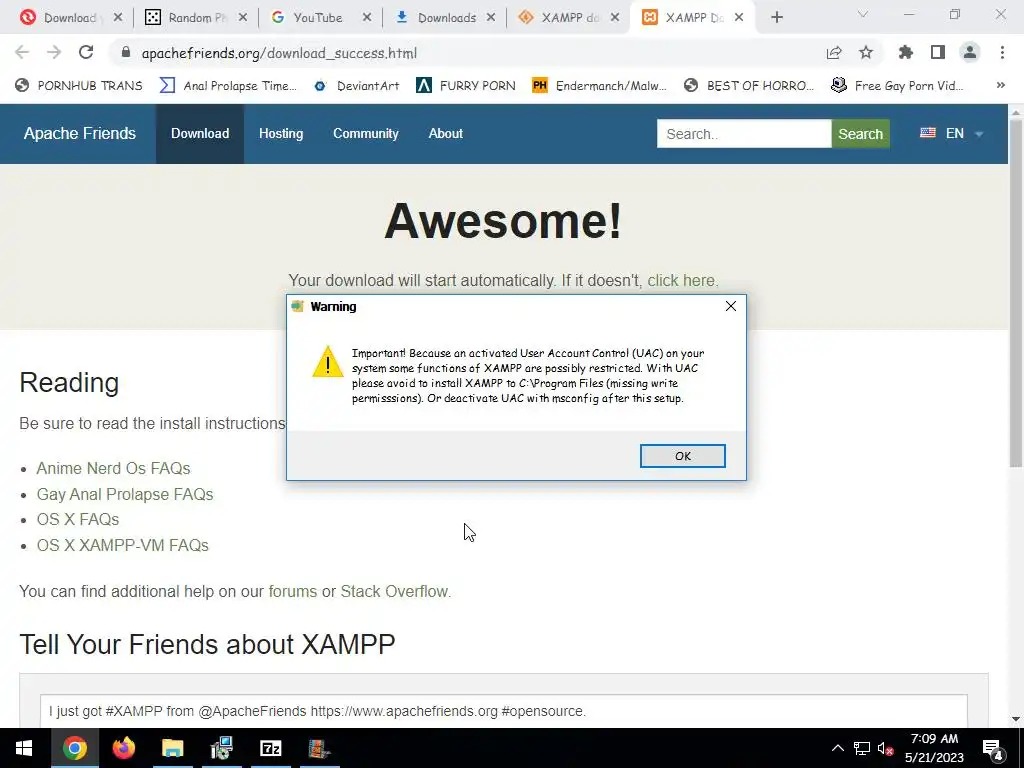Open 7-Zip from the taskbar
Viewport: 1024px width, 768px height.
[x=270, y=748]
